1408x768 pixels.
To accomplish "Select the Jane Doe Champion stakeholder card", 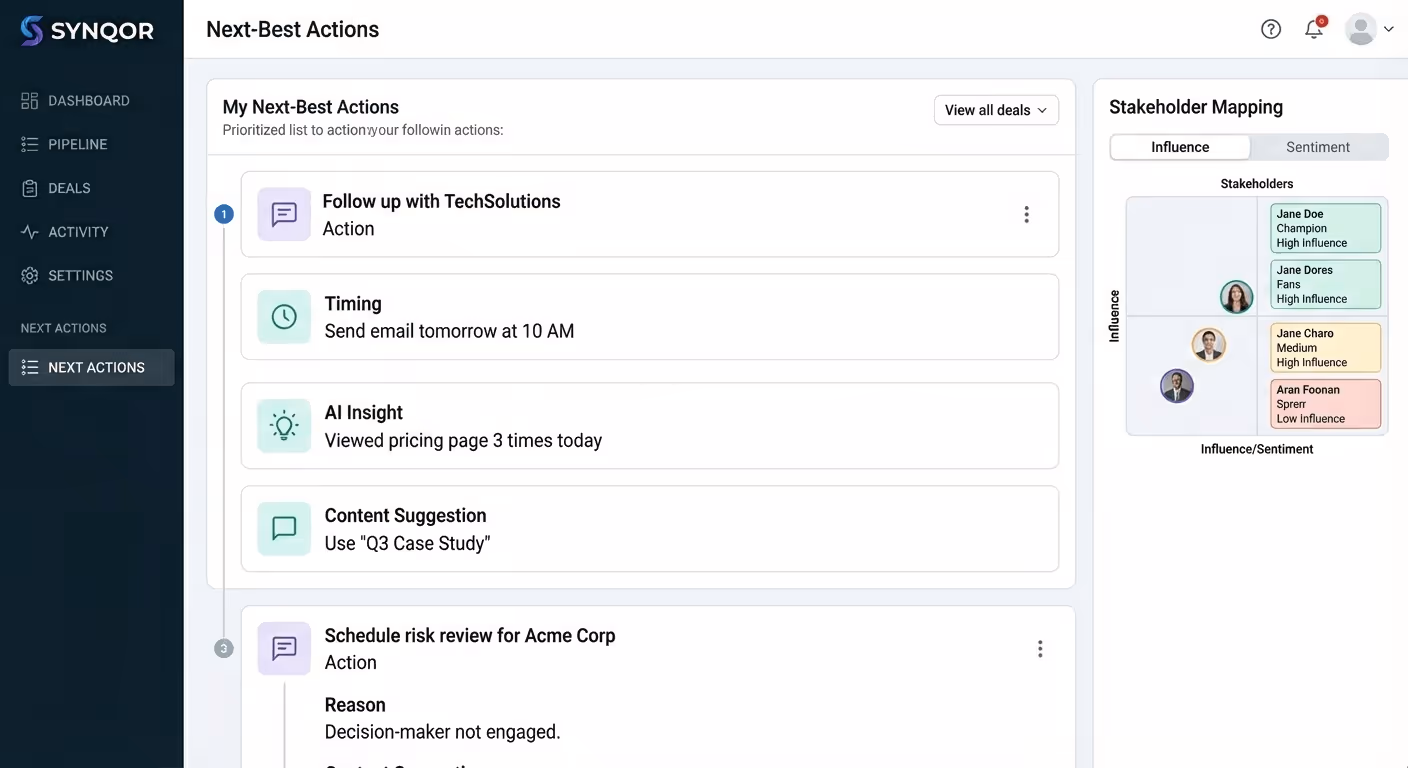I will [1325, 228].
